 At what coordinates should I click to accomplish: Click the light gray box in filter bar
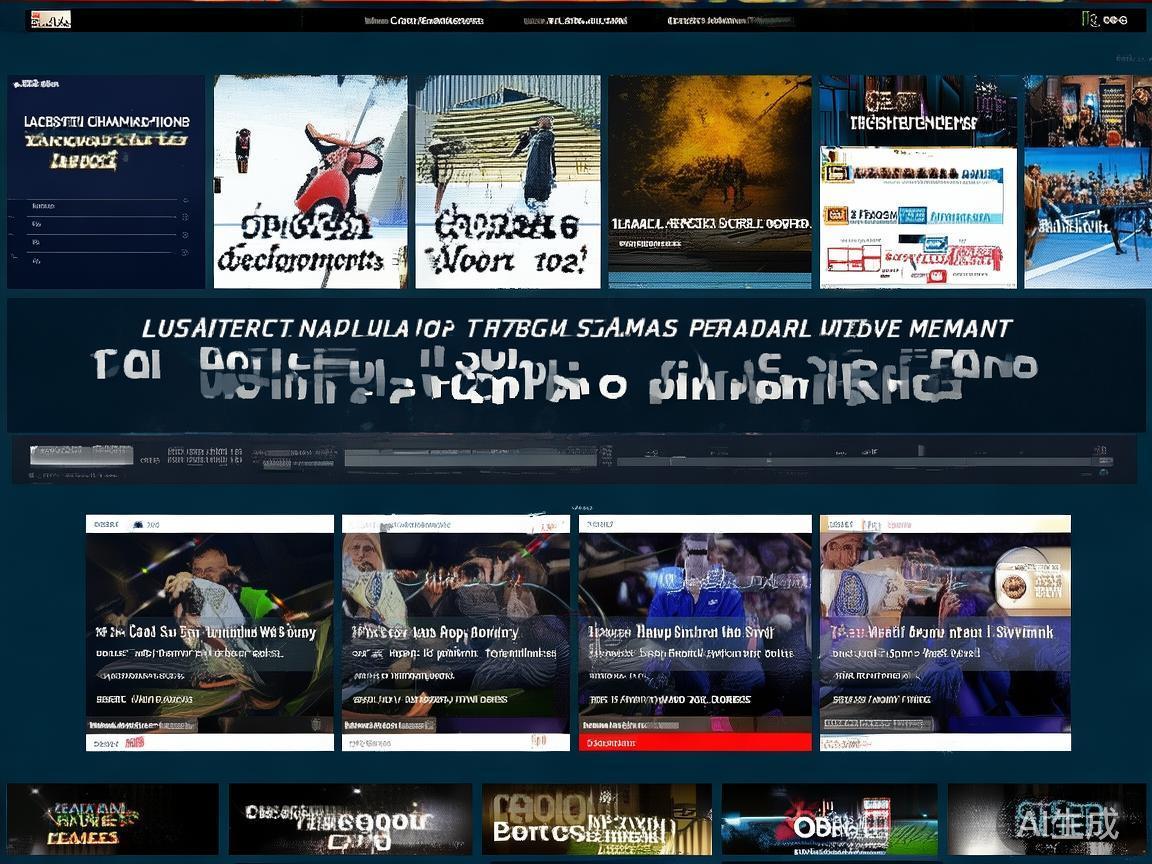coord(81,456)
